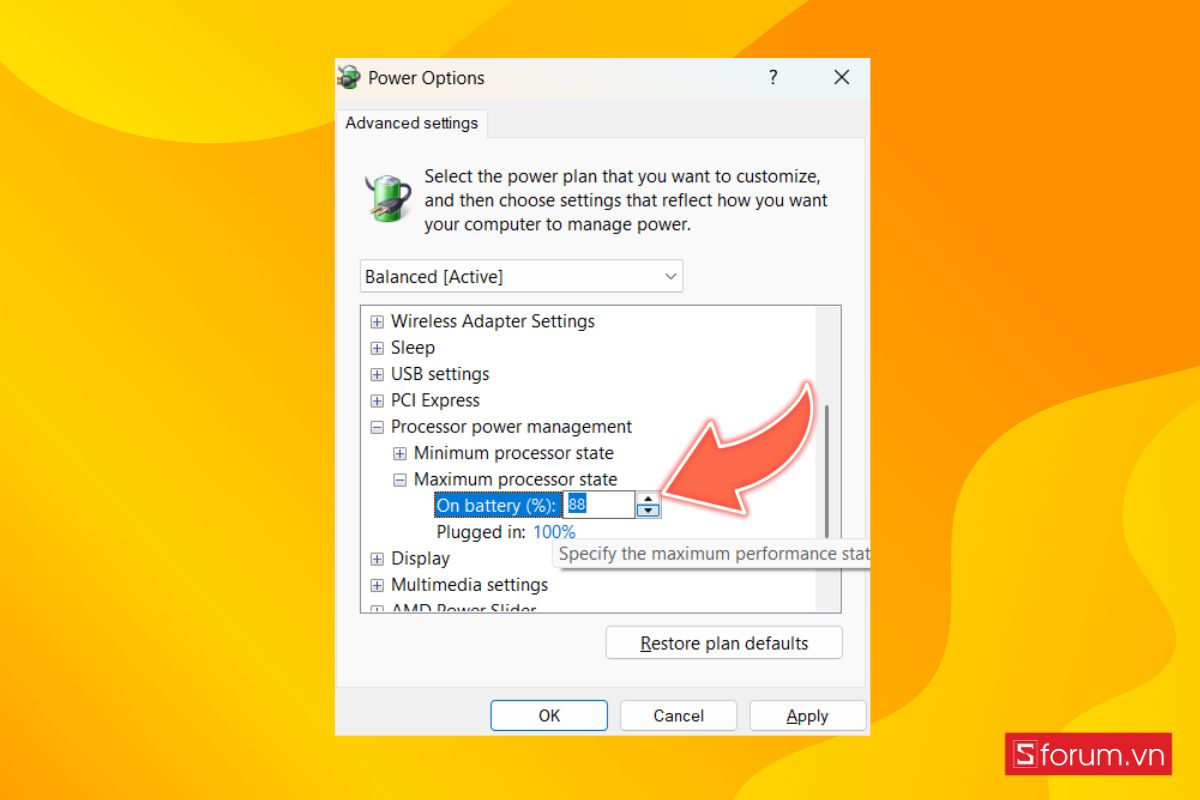
Task: Click the settings list vertical scrollbar thumb
Action: click(x=827, y=472)
